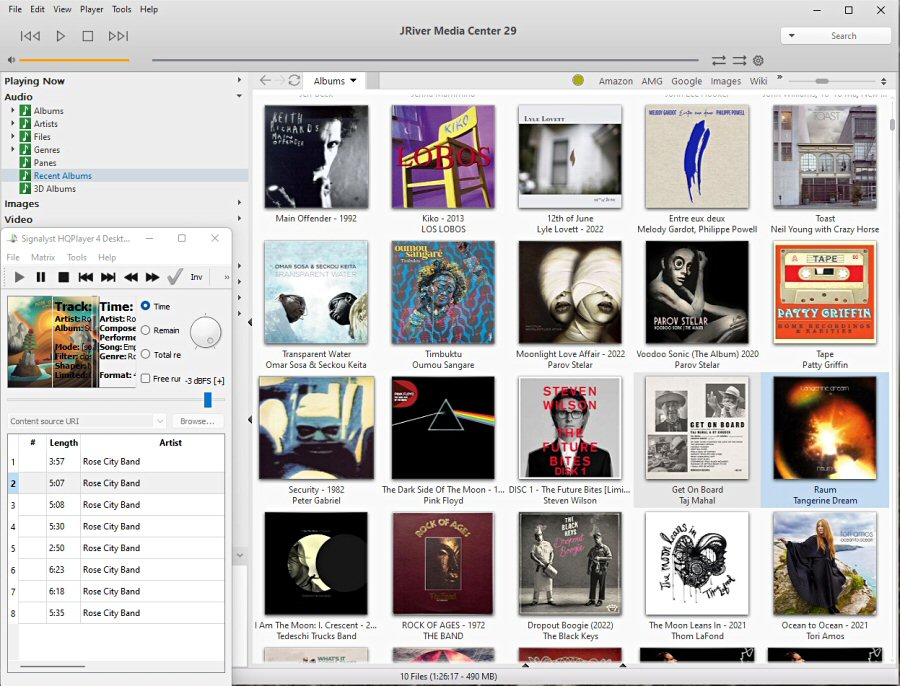Click the Images link
Viewport: 900px width, 686px height.
[x=726, y=81]
